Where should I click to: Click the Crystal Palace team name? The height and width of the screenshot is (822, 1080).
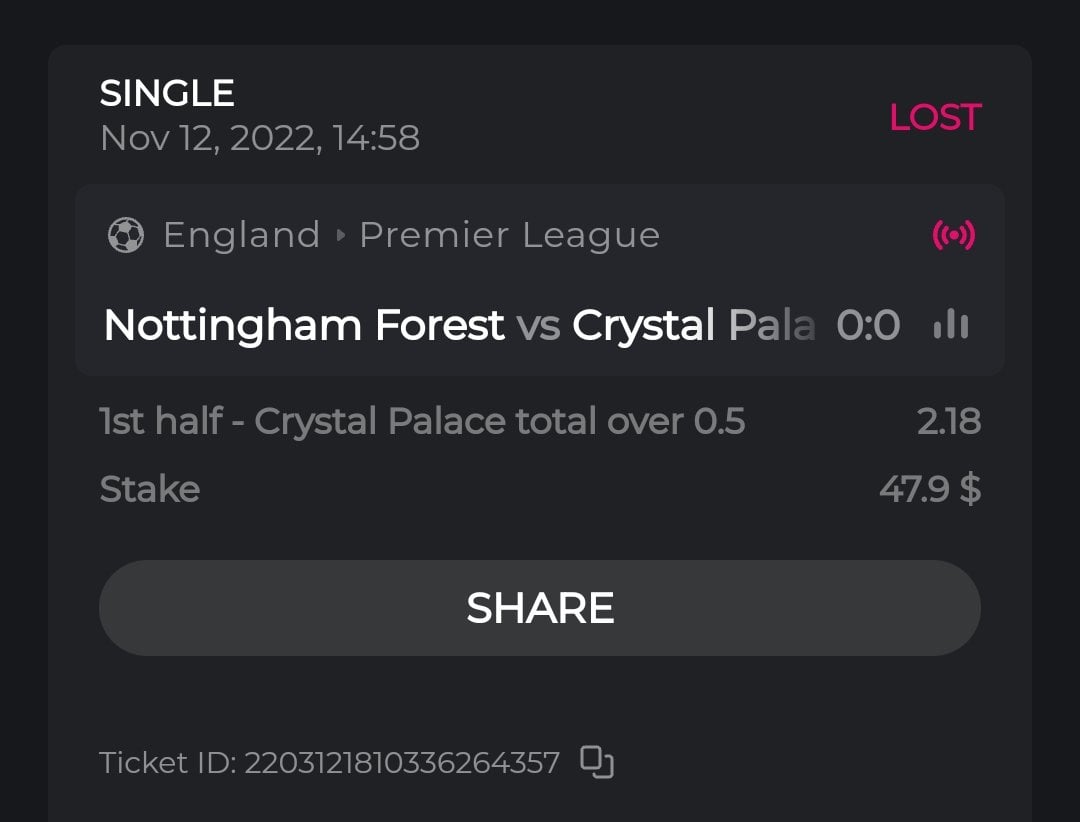tap(693, 325)
